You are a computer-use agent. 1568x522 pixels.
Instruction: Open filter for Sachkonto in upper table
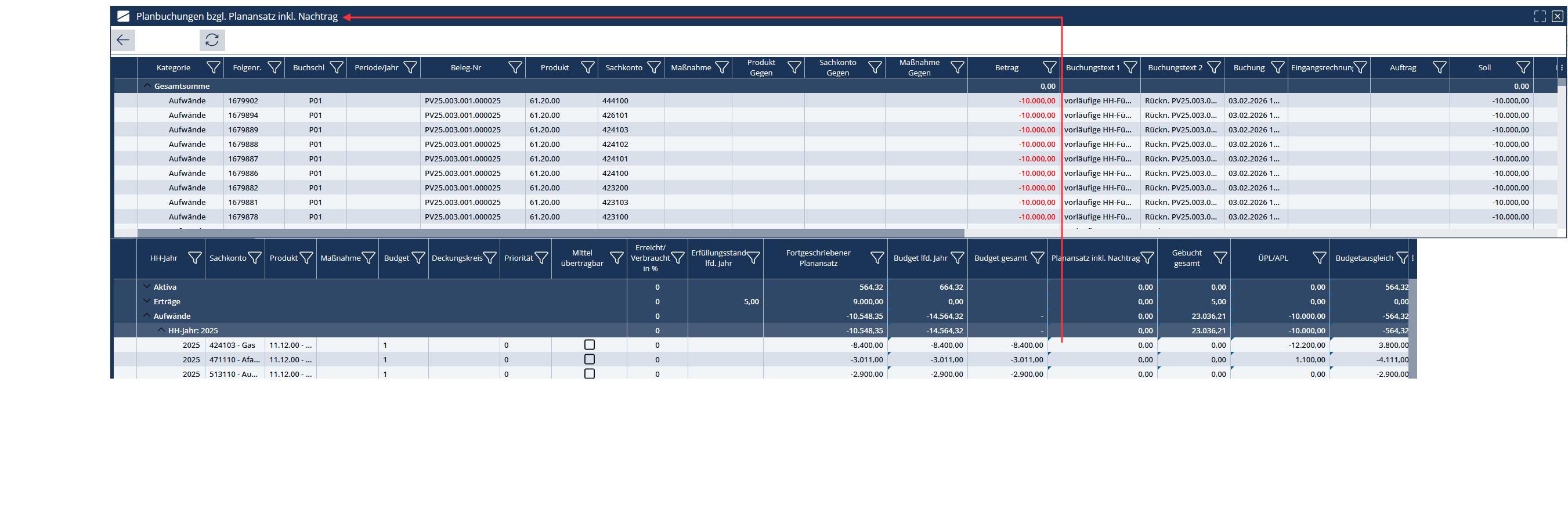coord(654,67)
